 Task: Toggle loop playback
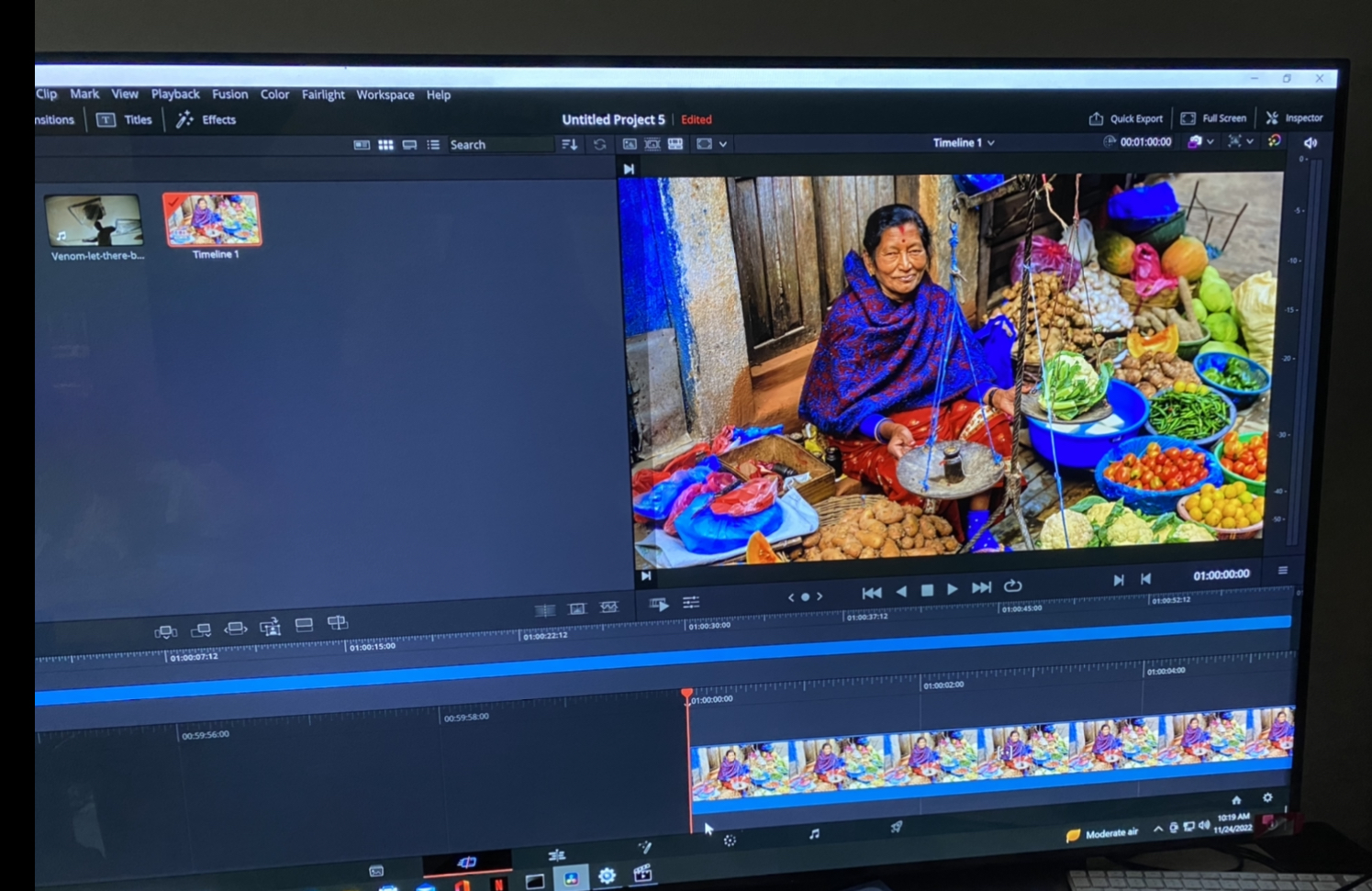click(1013, 585)
